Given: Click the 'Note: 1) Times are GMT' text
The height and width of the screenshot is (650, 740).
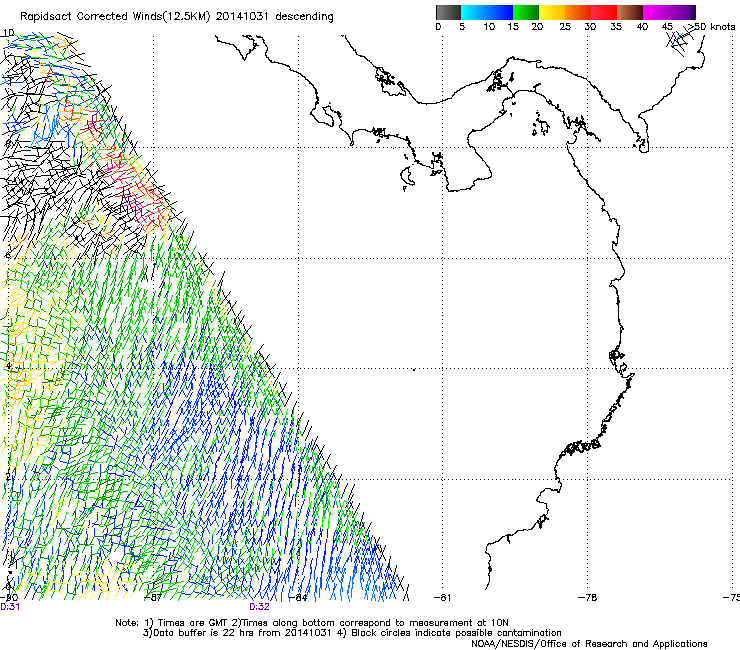Looking at the screenshot, I should [173, 623].
